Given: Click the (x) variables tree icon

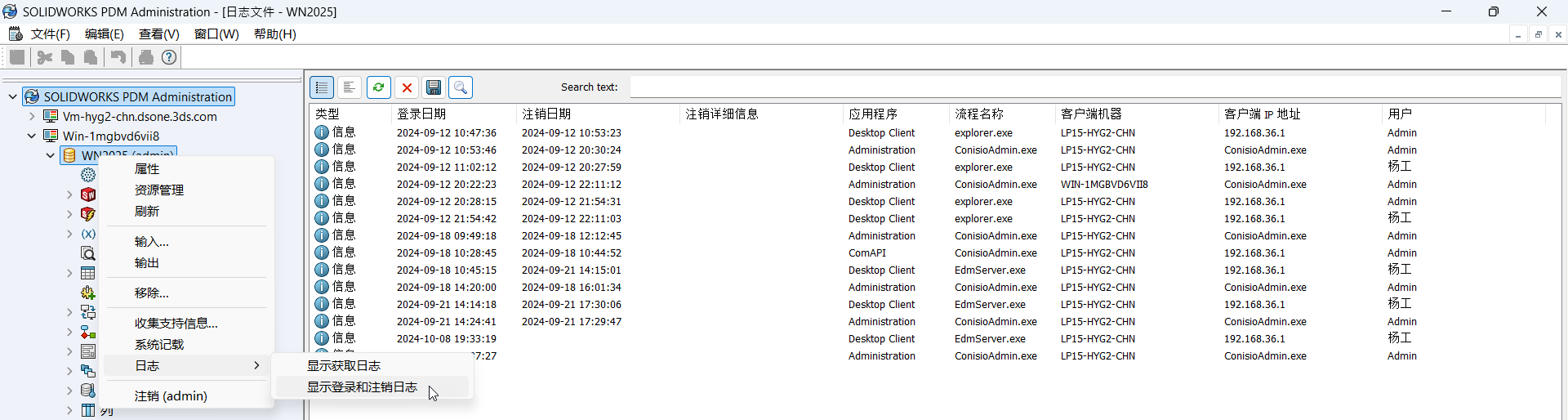Looking at the screenshot, I should click(88, 234).
